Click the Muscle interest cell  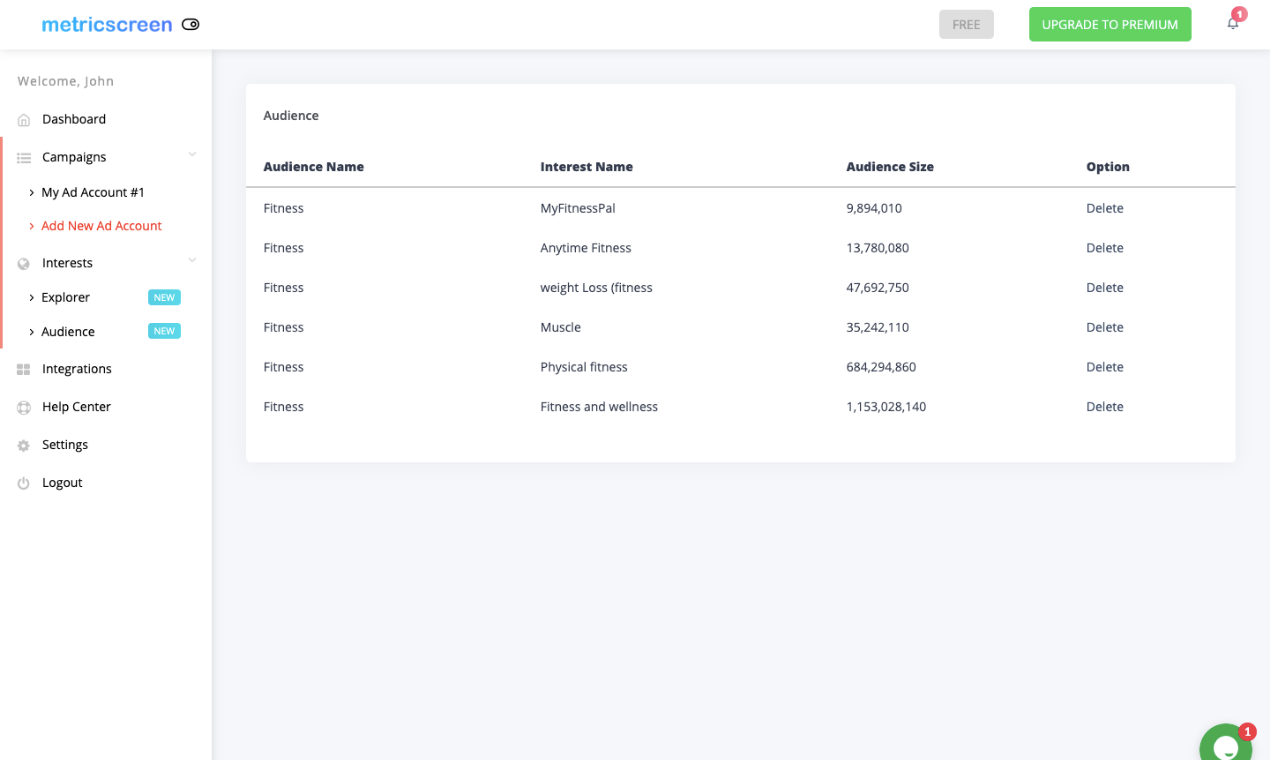561,327
